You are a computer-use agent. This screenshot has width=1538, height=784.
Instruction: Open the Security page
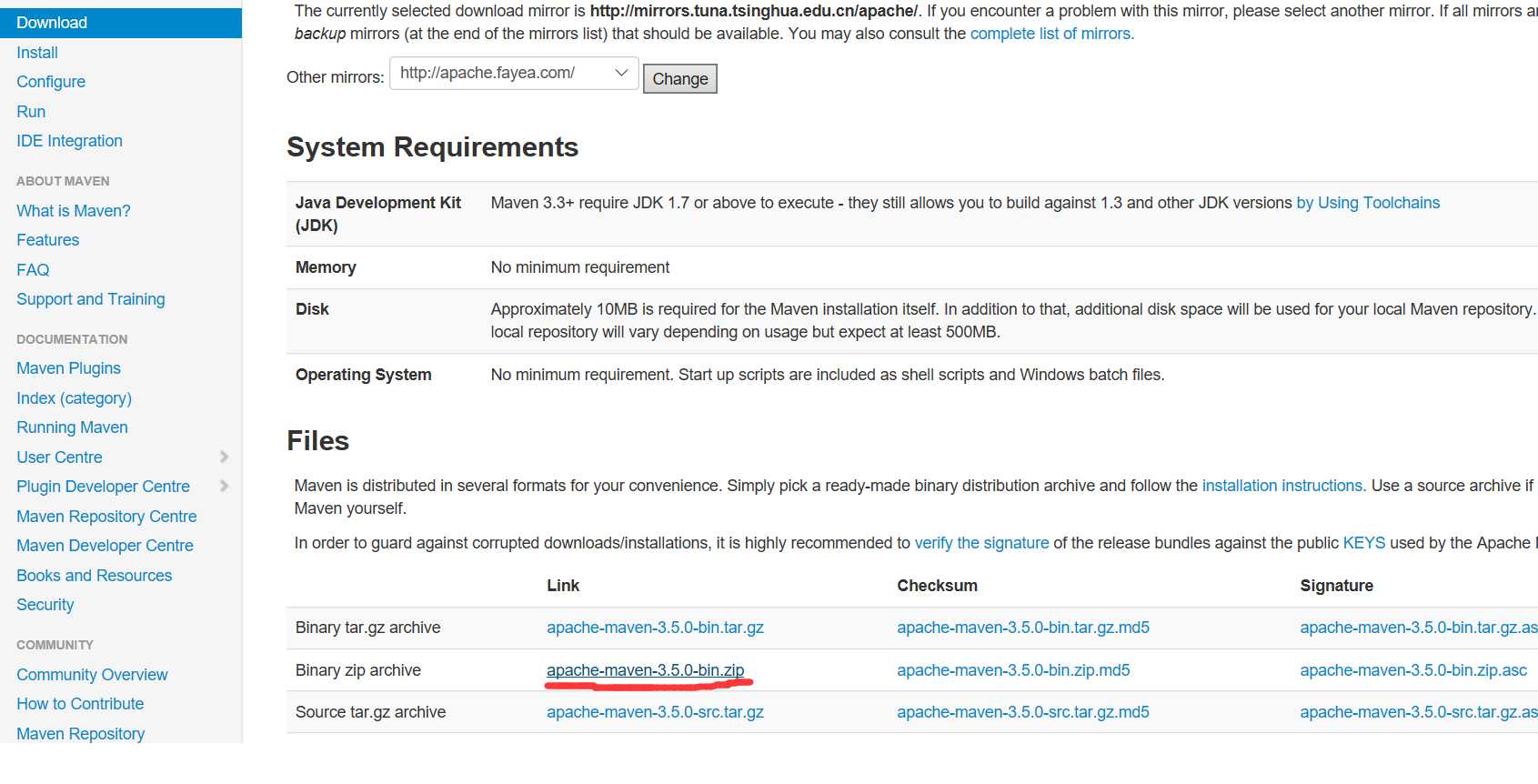(45, 605)
